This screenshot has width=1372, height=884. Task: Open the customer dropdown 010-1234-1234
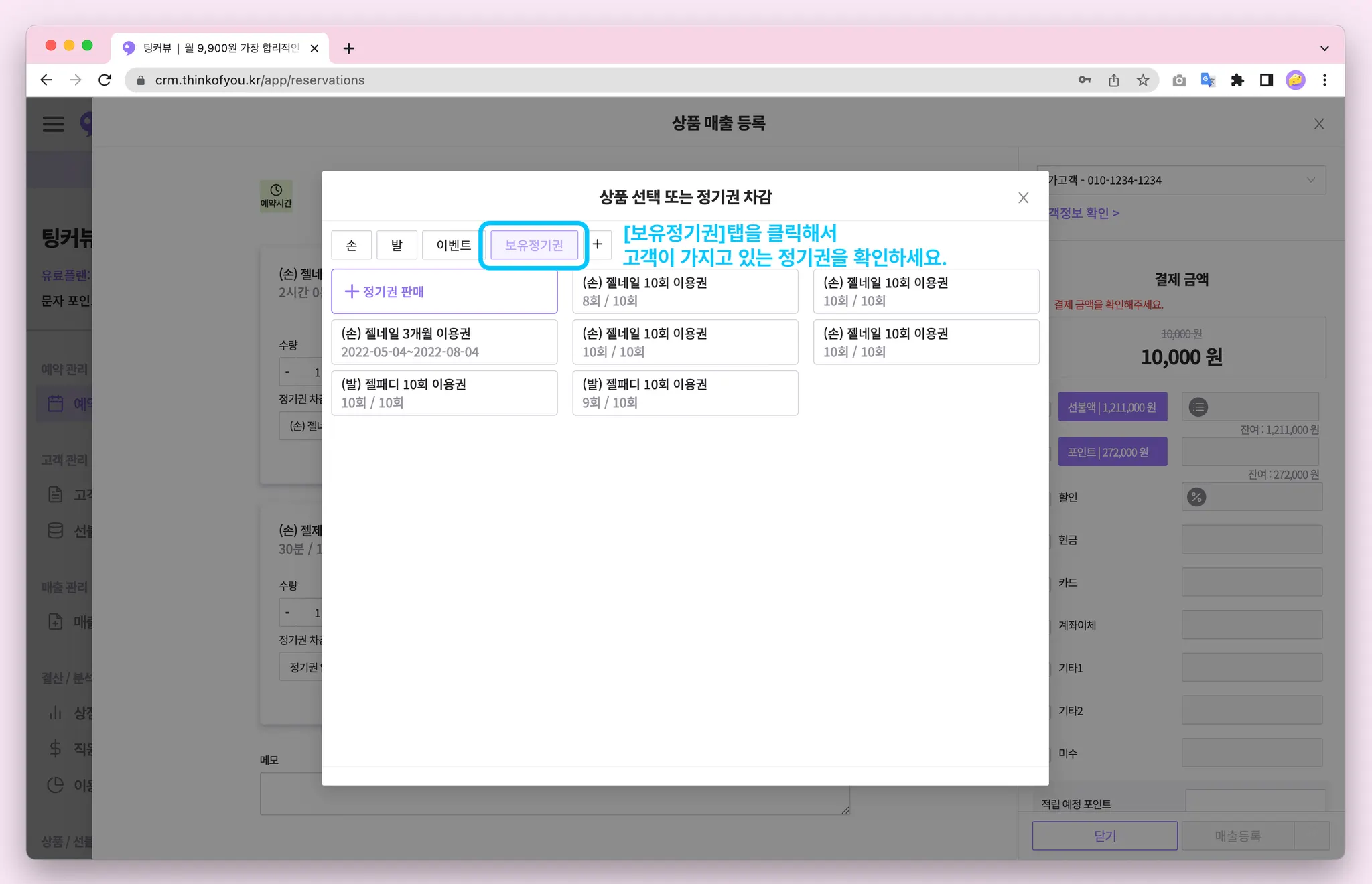[x=1180, y=180]
